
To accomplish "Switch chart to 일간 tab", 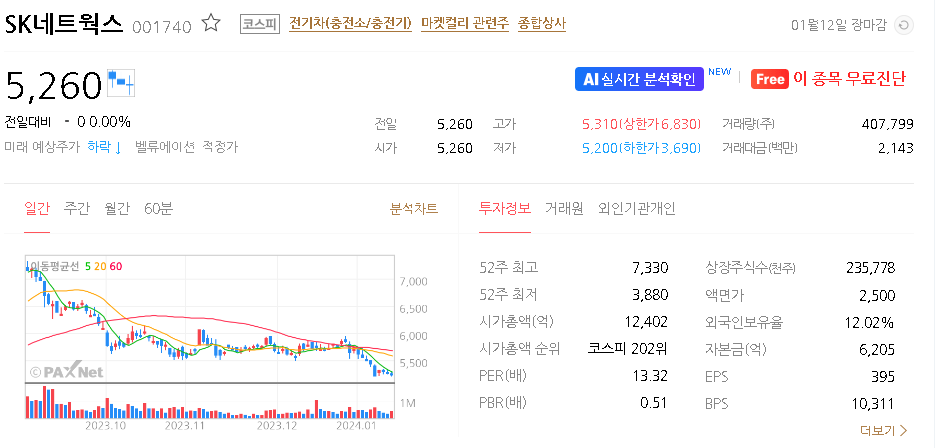I will click(36, 209).
